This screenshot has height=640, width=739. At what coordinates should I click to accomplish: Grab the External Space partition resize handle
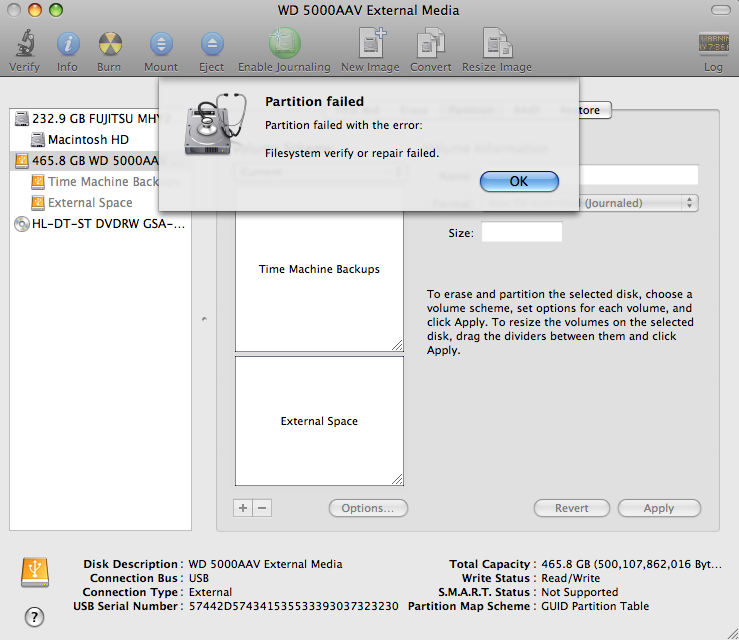397,479
